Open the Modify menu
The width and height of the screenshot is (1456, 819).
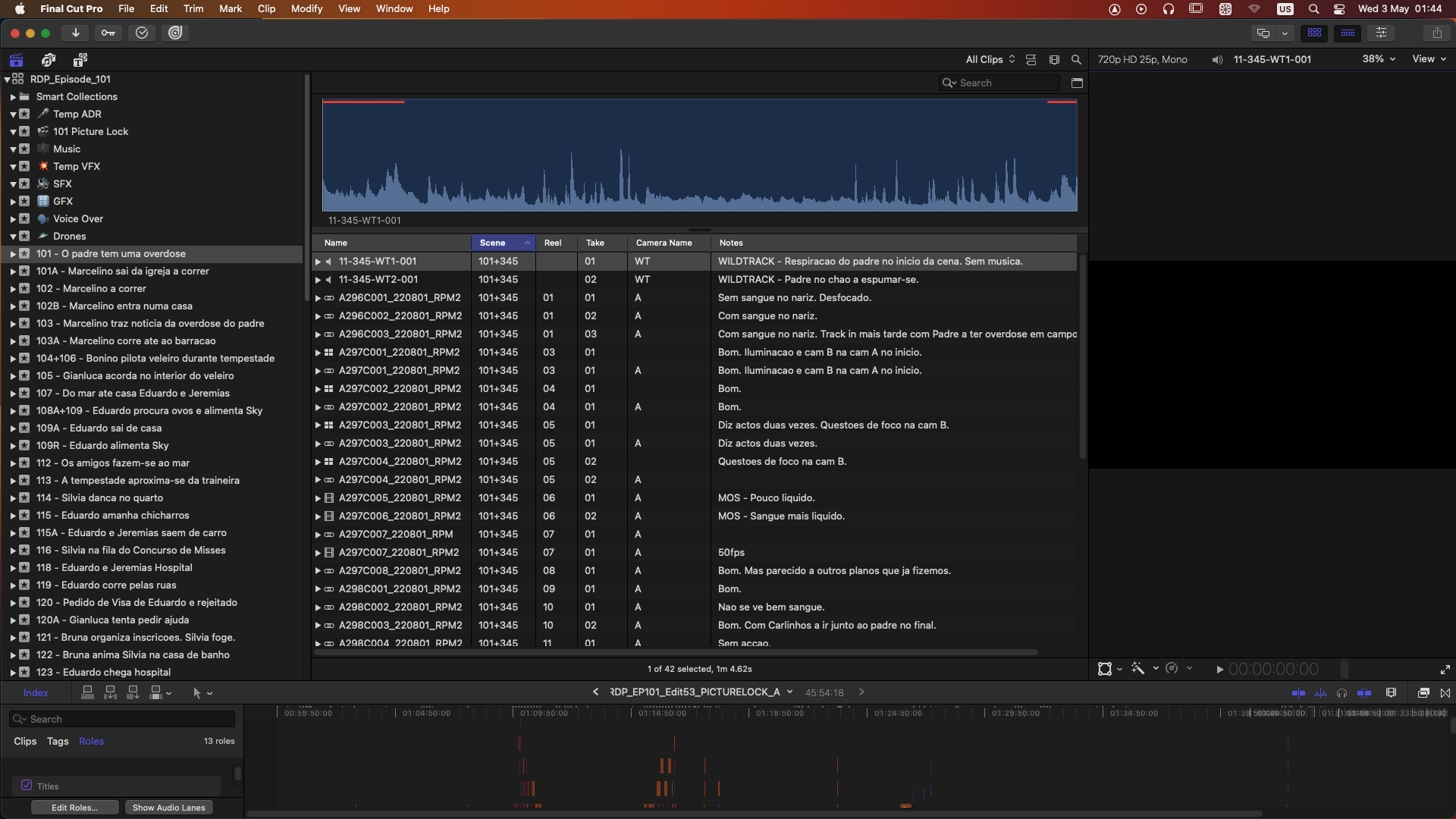306,8
